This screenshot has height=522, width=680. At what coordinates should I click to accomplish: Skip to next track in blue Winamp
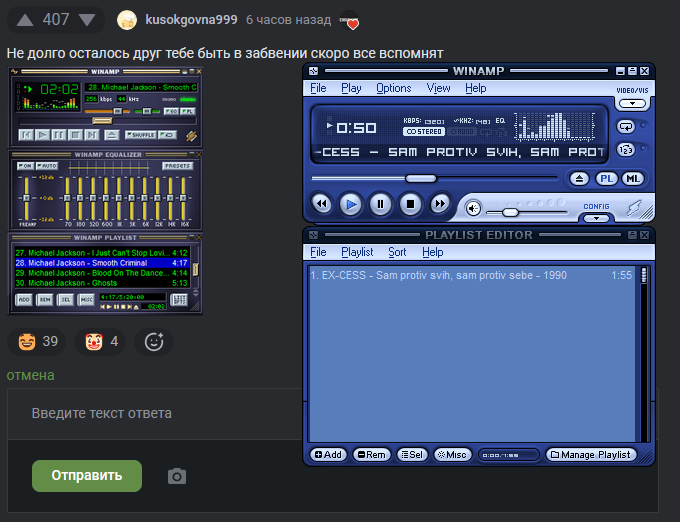click(440, 203)
